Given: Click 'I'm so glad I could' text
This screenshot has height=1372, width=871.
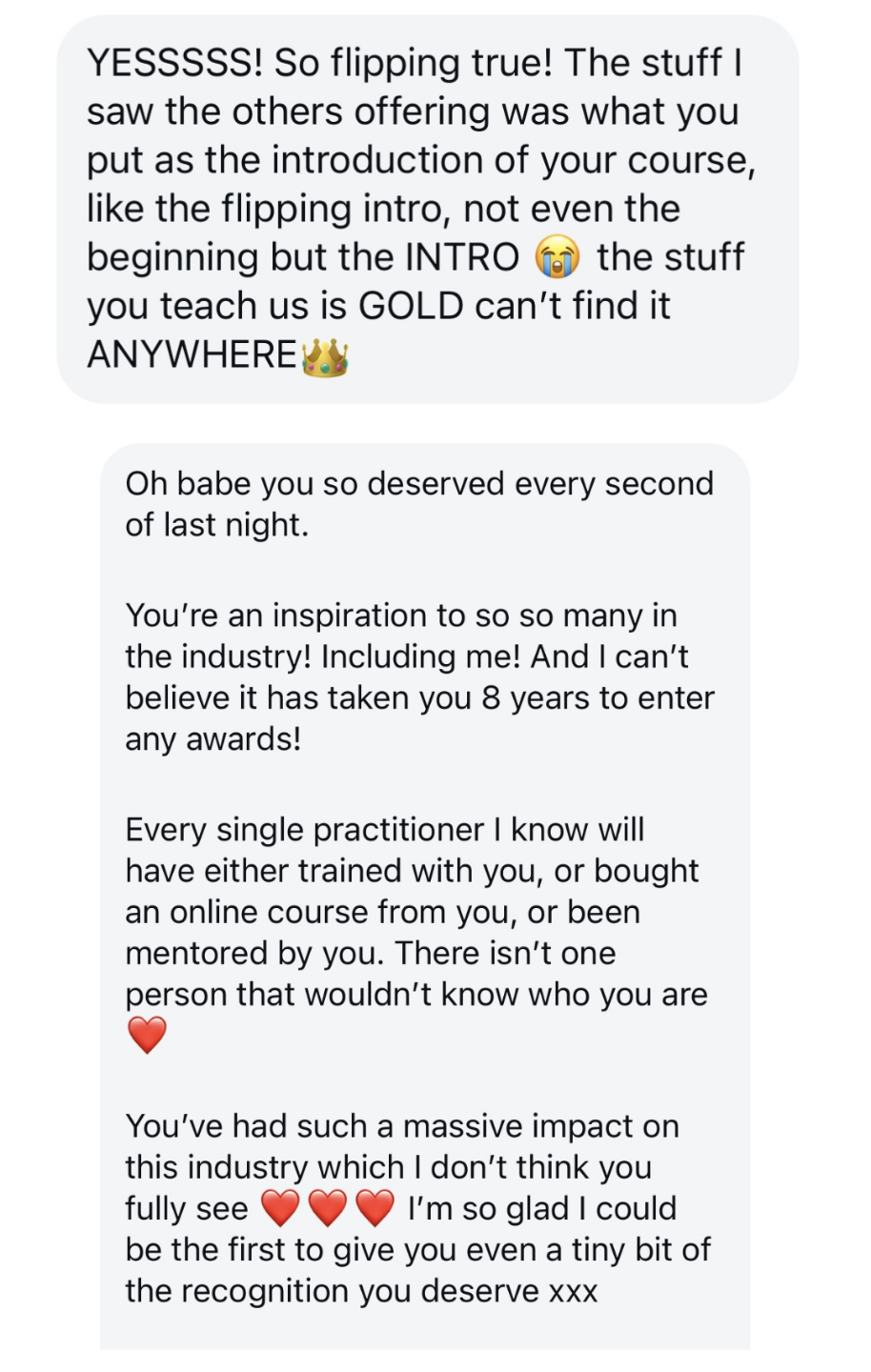Looking at the screenshot, I should click(x=541, y=1208).
